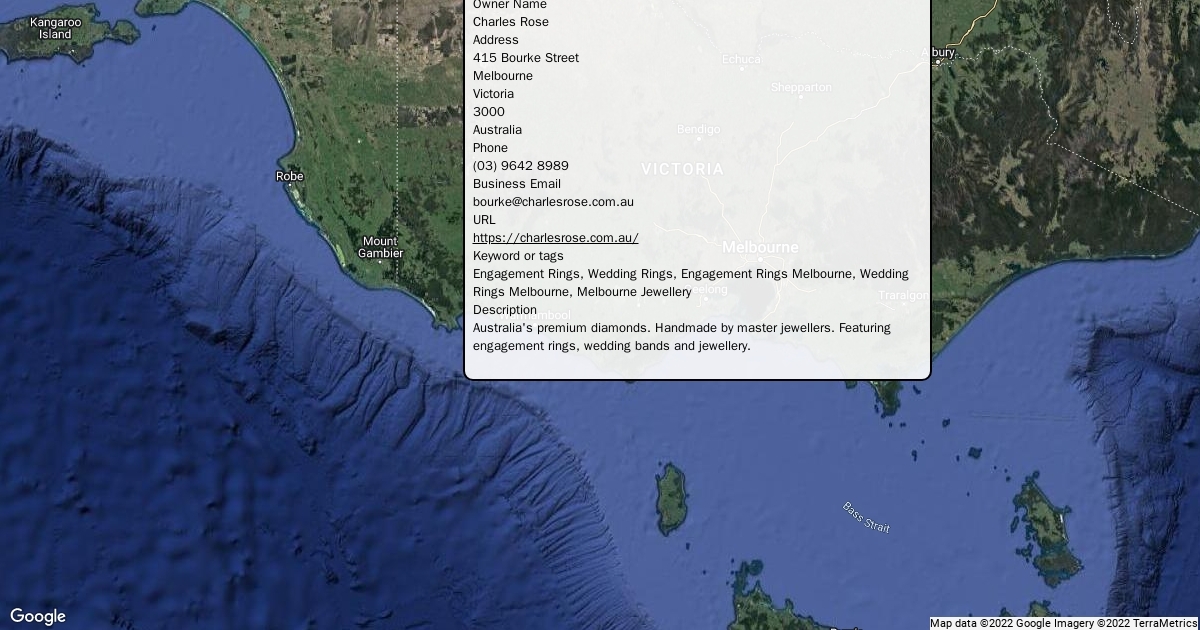
Task: Click the 415 Bourke Street address line
Action: point(525,58)
